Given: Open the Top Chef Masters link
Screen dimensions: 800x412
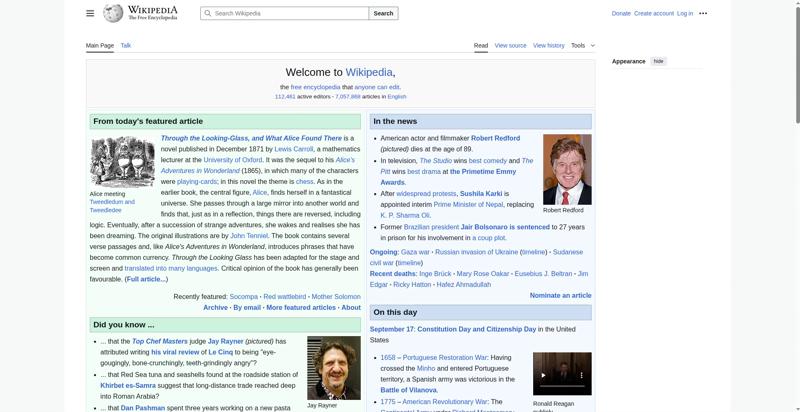Looking at the screenshot, I should (160, 341).
